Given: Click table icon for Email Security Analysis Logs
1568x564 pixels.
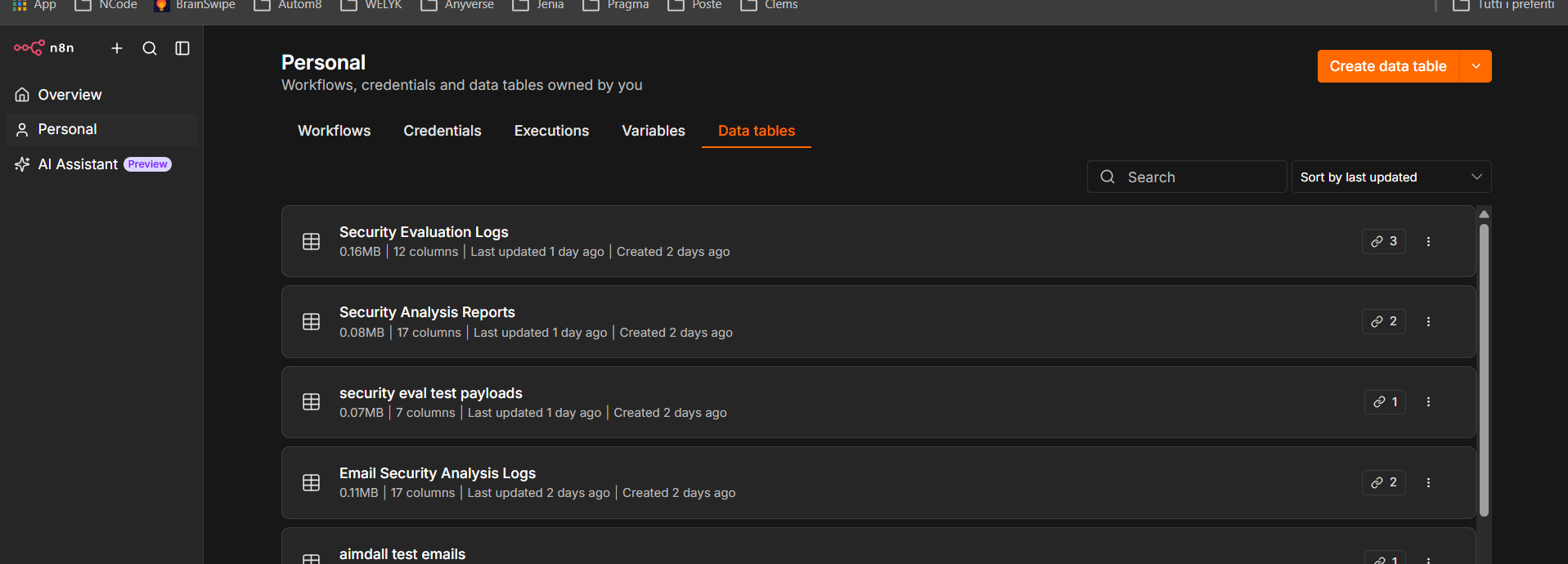Looking at the screenshot, I should point(311,482).
